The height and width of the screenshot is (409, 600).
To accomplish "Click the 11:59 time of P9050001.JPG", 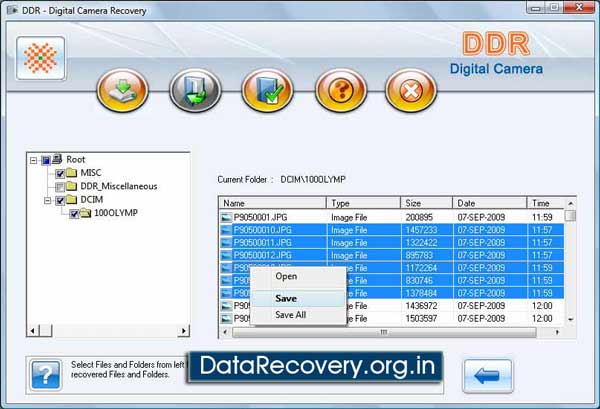I will click(x=542, y=217).
